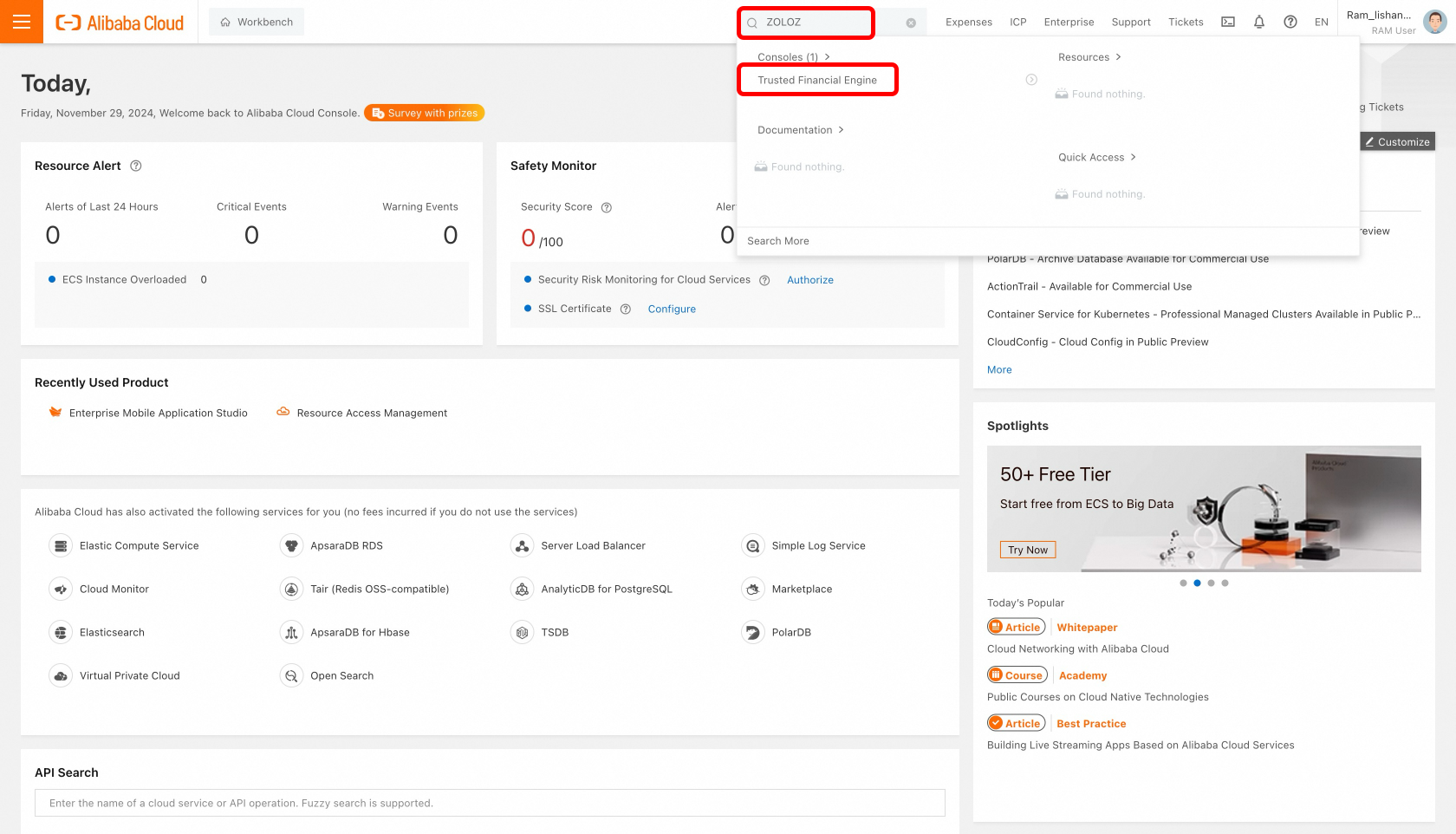Open Elastic Compute Service
The image size is (1456, 834).
point(125,546)
